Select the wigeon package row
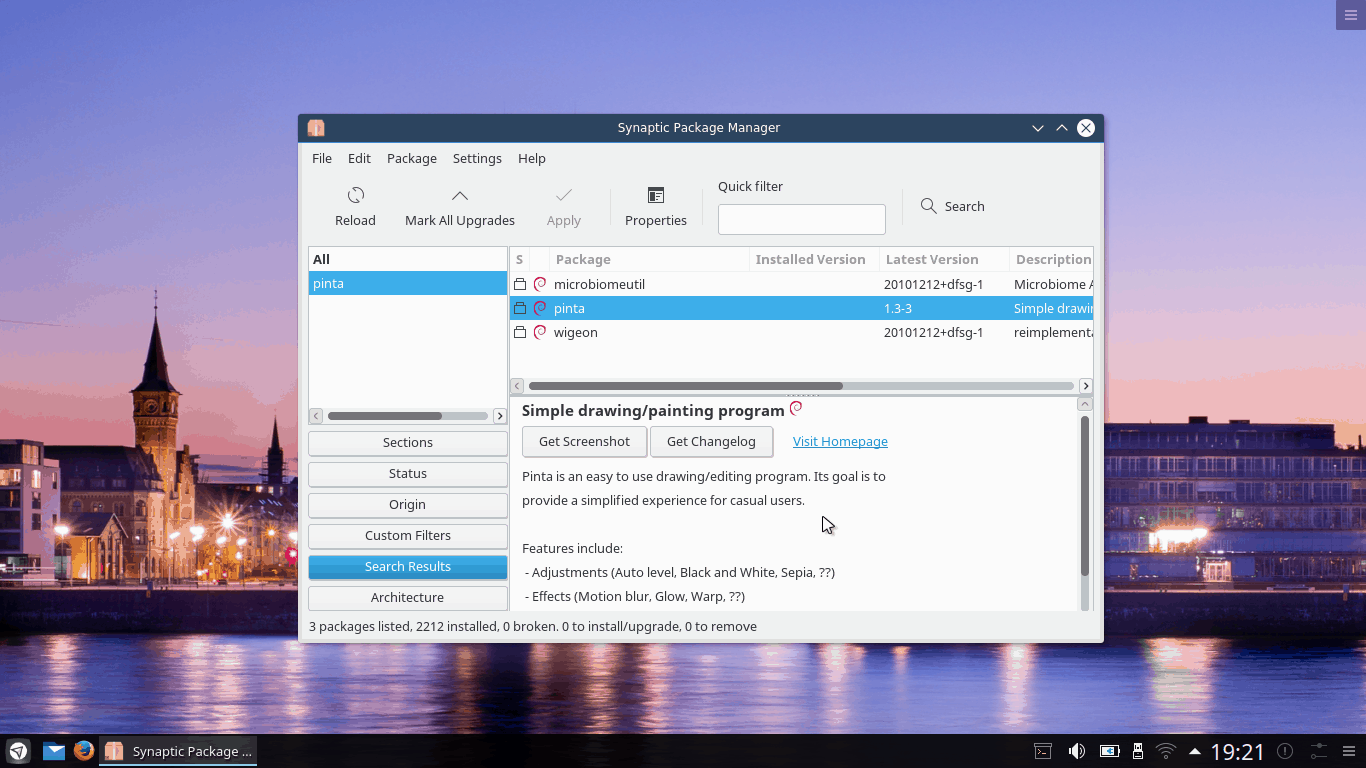This screenshot has height=768, width=1366. coord(801,332)
